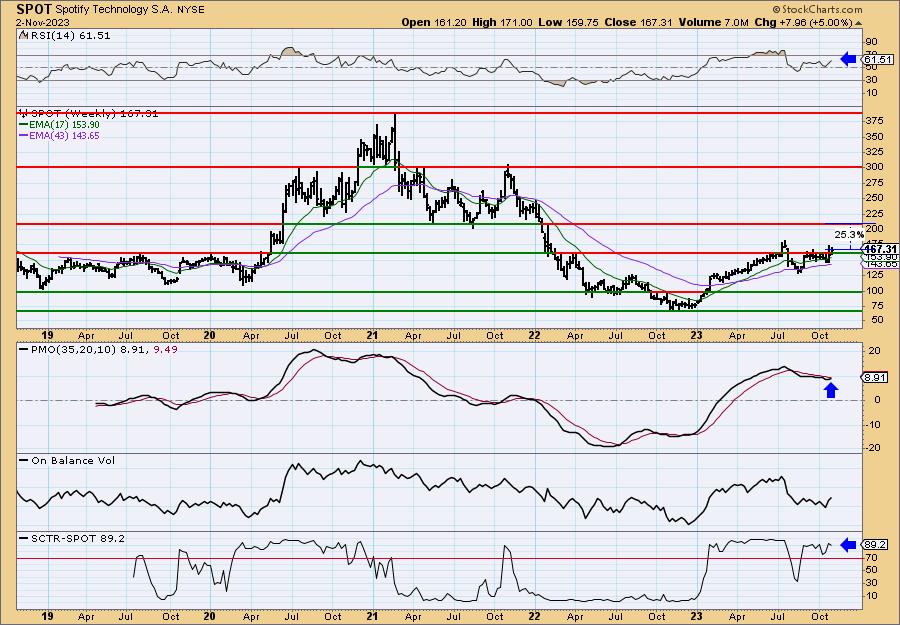
Task: Click the SPOT ticker symbol in header
Action: click(34, 9)
